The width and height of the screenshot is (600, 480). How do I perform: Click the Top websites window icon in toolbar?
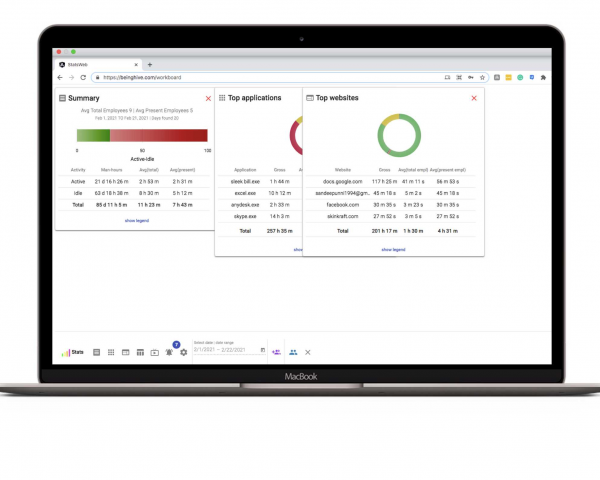(x=125, y=352)
